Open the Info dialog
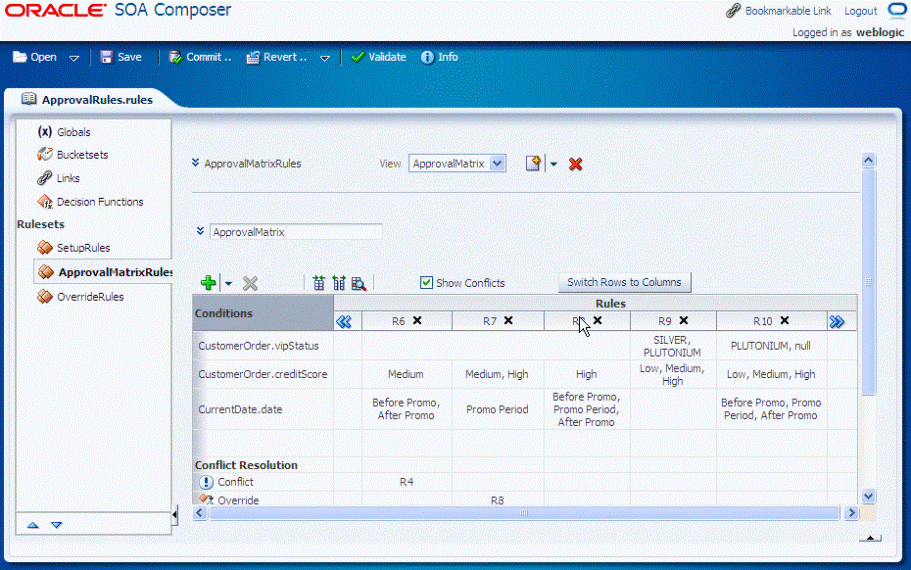 439,57
